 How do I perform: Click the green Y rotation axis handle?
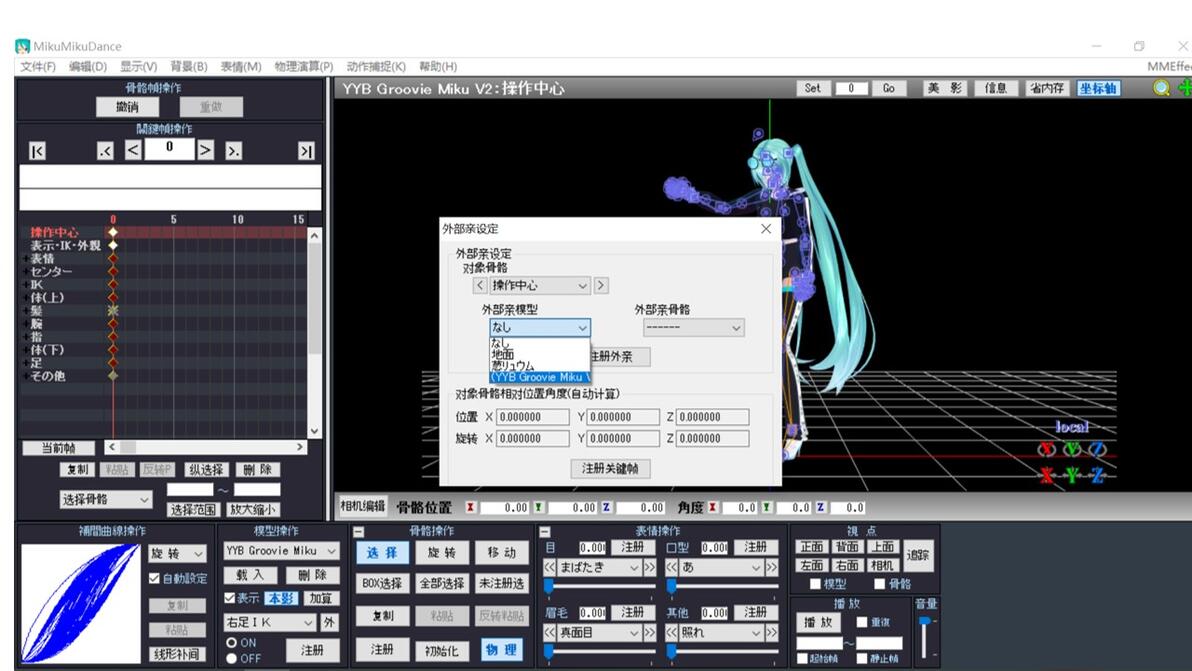(x=1072, y=449)
